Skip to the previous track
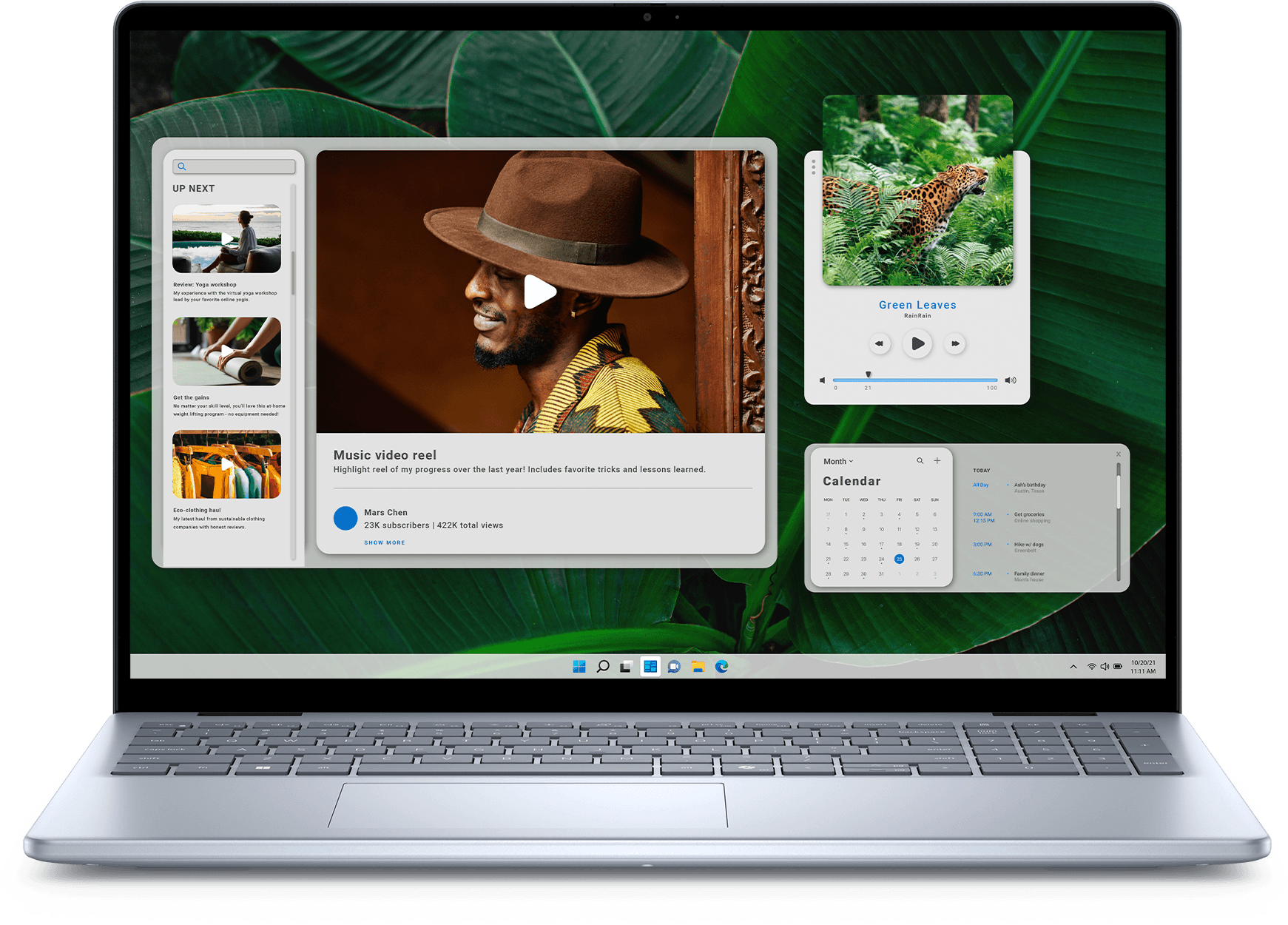 879,343
